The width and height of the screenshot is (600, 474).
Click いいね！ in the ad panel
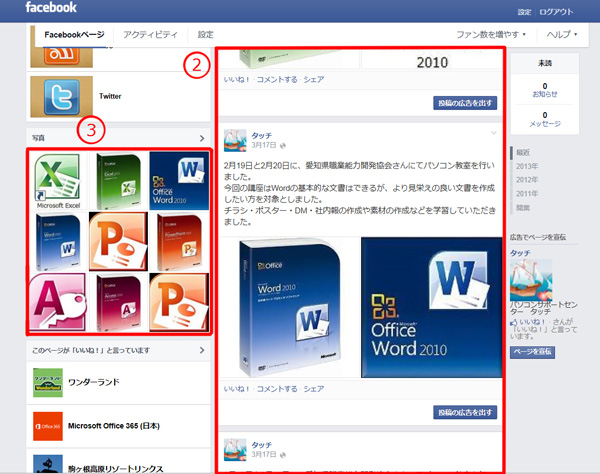[528, 322]
